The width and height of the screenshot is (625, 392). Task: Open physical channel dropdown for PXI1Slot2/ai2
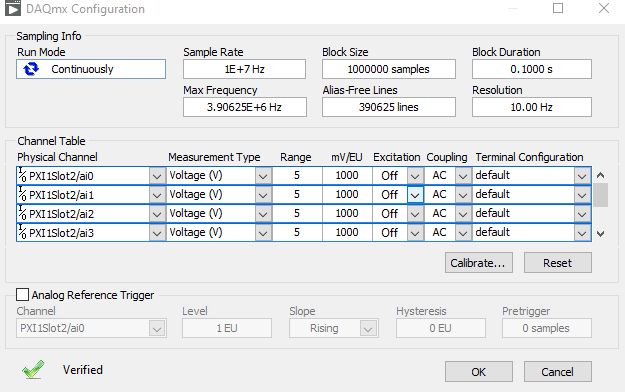coord(157,214)
